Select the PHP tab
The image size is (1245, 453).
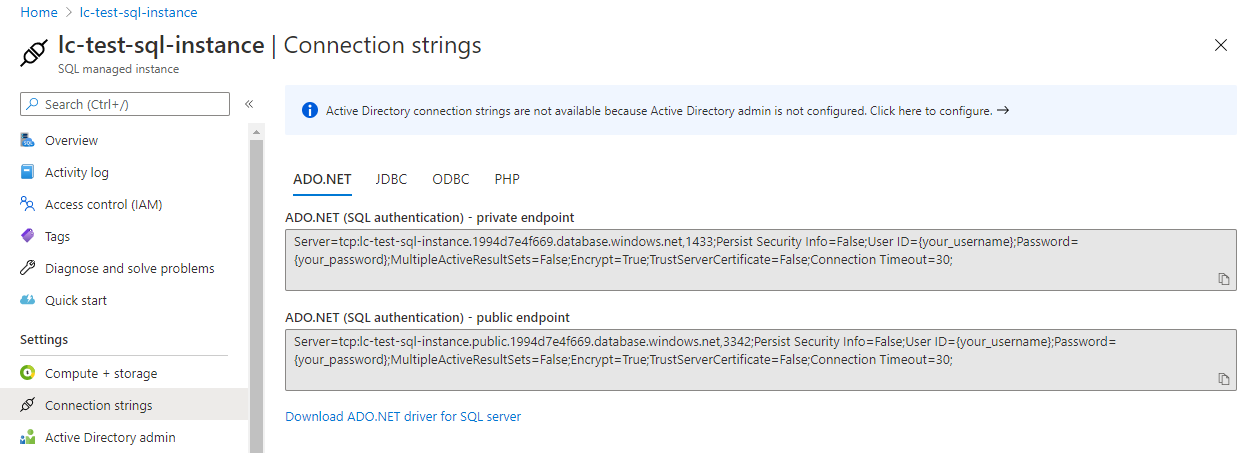[507, 179]
